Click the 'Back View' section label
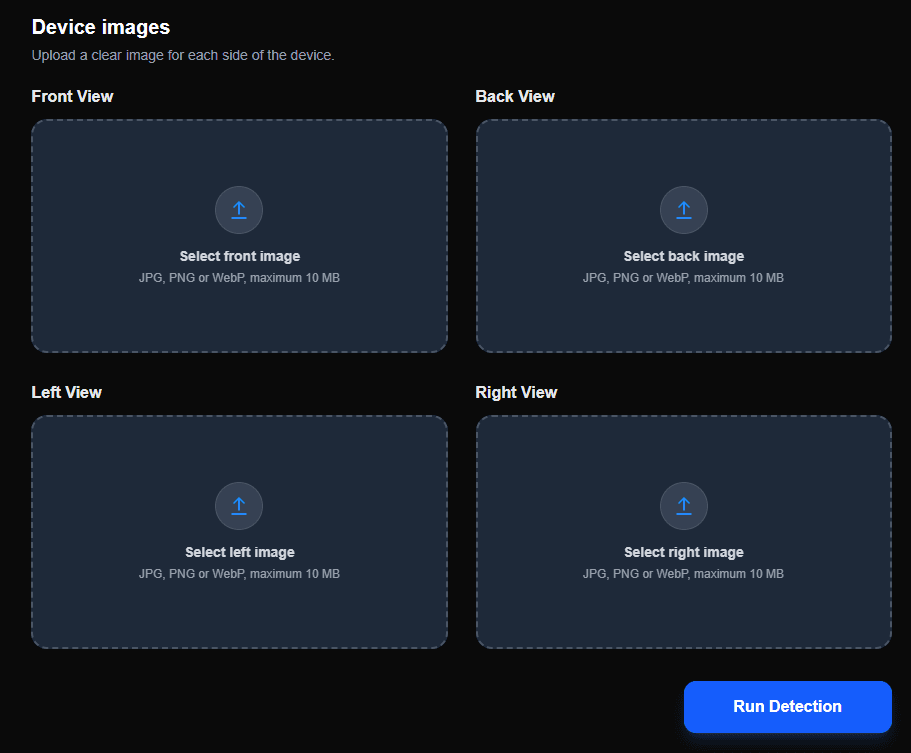 click(x=515, y=96)
